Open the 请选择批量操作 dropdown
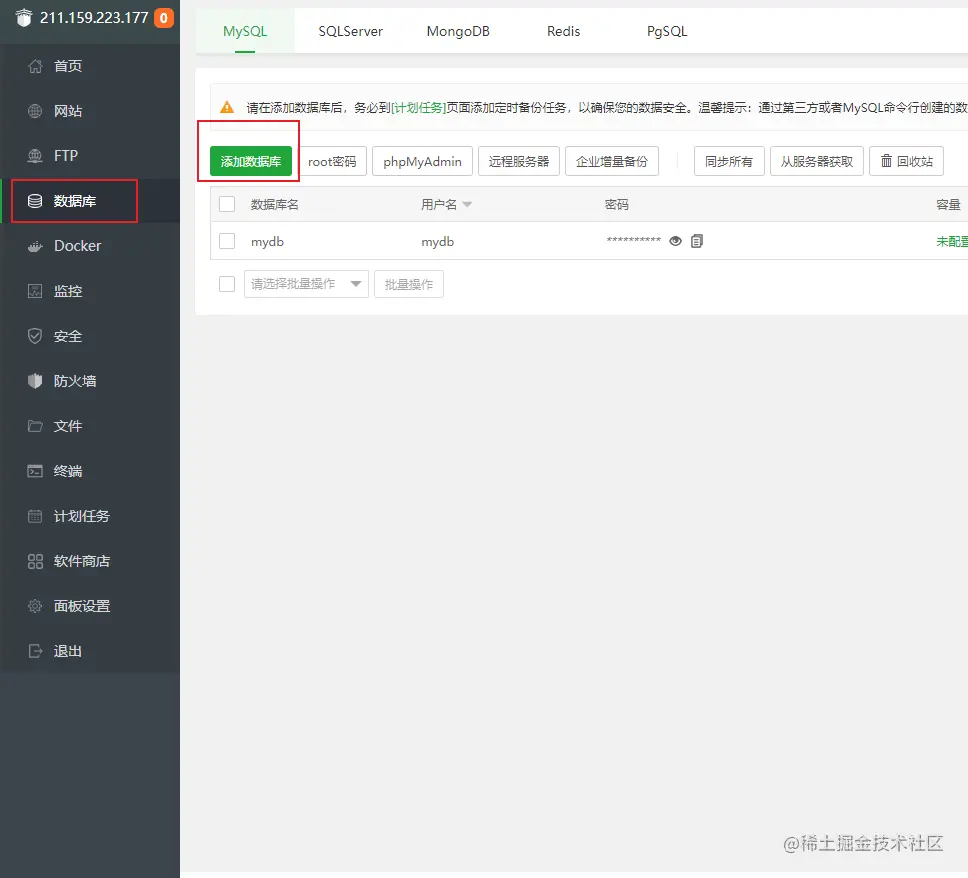 point(306,284)
